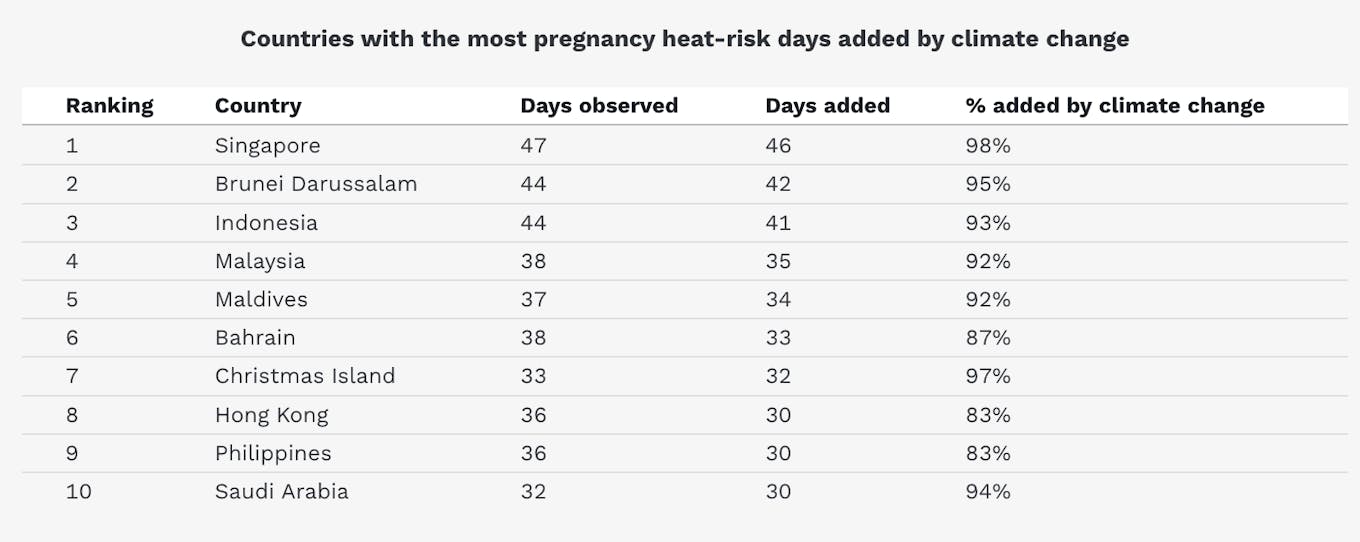Select the Saudi Arabia country cell

click(282, 492)
